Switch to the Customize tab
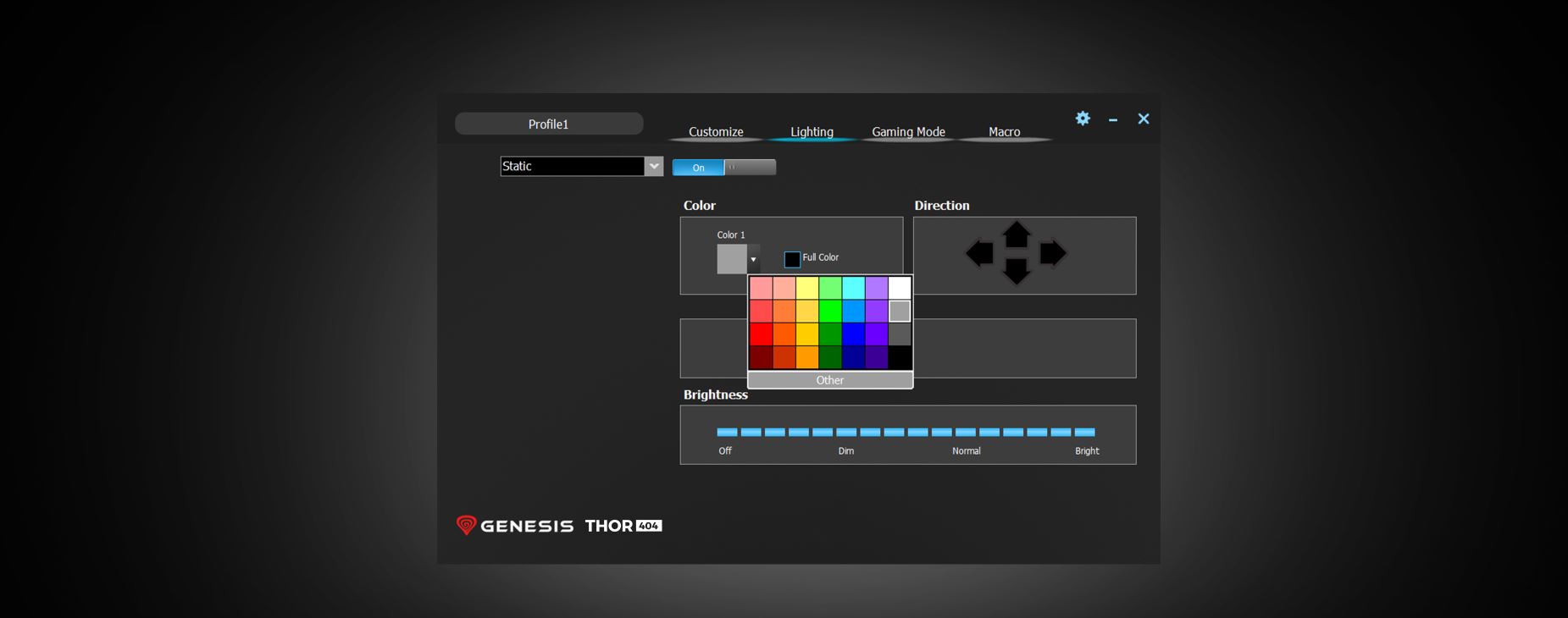 tap(716, 132)
